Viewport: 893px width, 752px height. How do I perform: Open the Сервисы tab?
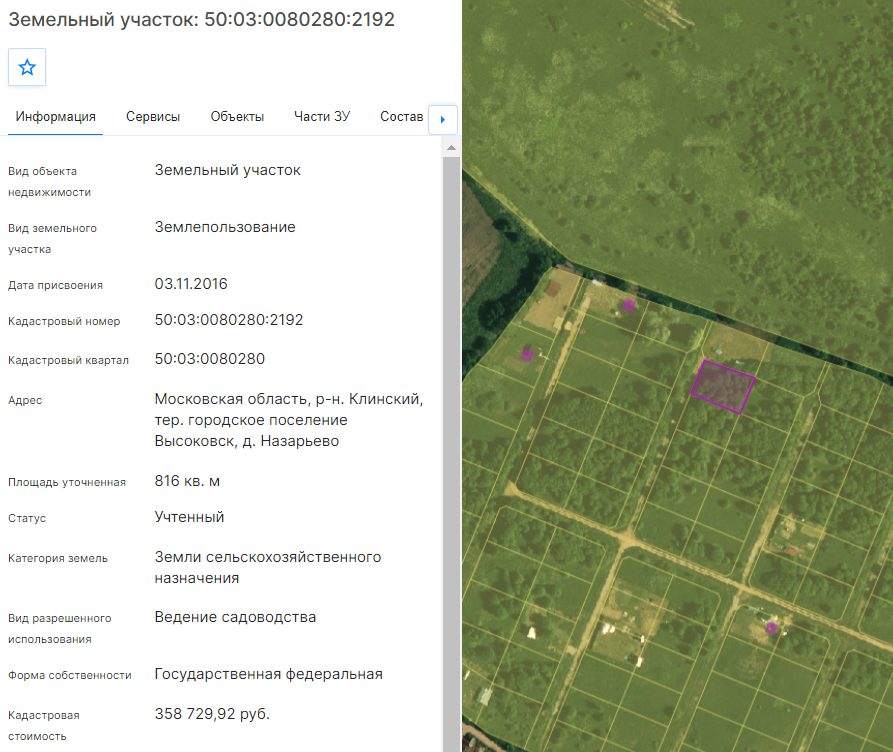point(153,117)
